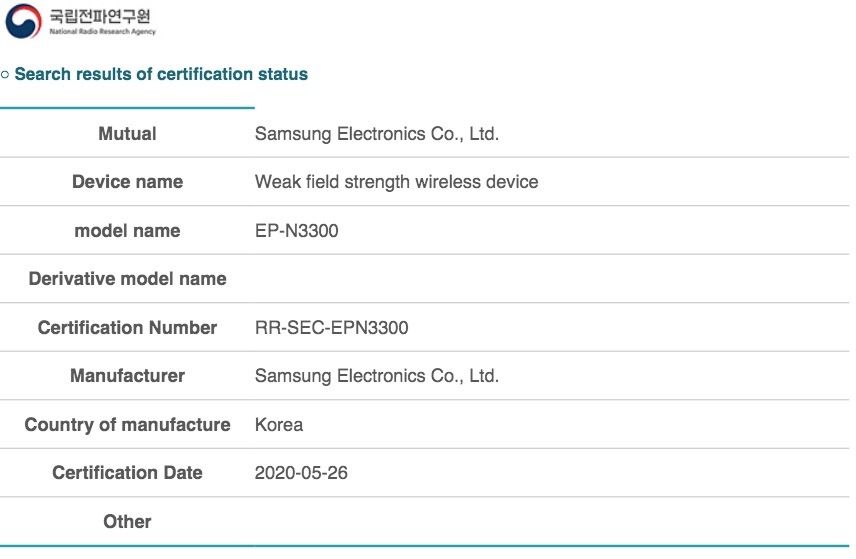Click Samsung Electronics in the Manufacturer row
Image resolution: width=856 pixels, height=559 pixels.
(376, 376)
